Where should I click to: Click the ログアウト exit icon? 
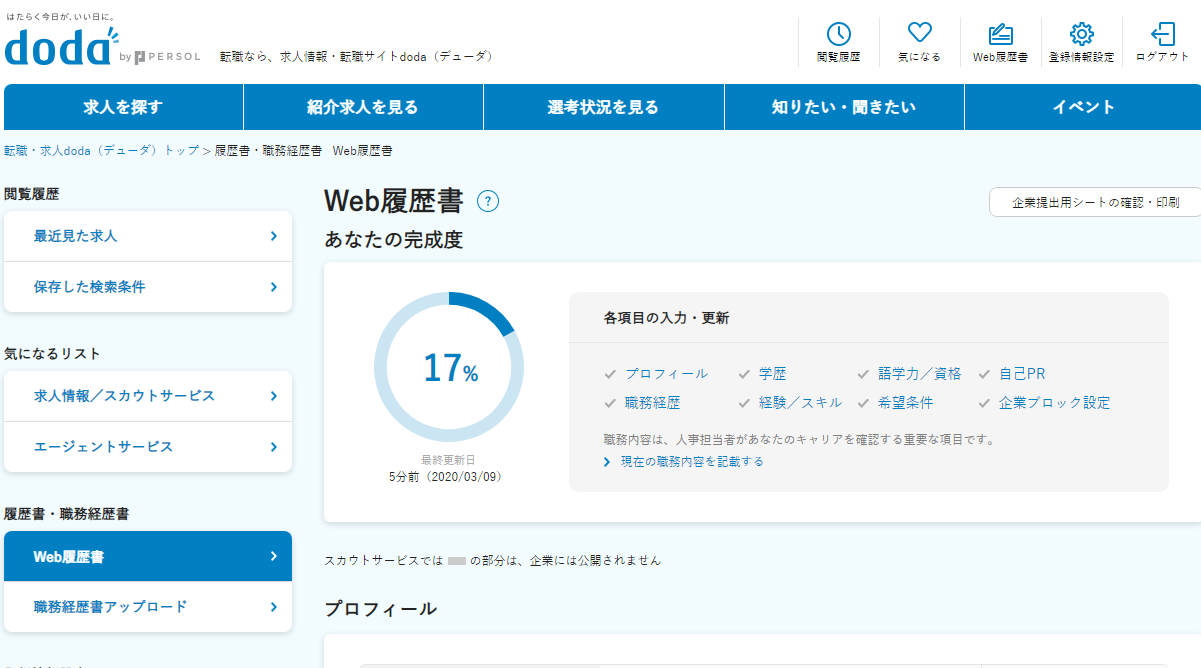pyautogui.click(x=1162, y=35)
